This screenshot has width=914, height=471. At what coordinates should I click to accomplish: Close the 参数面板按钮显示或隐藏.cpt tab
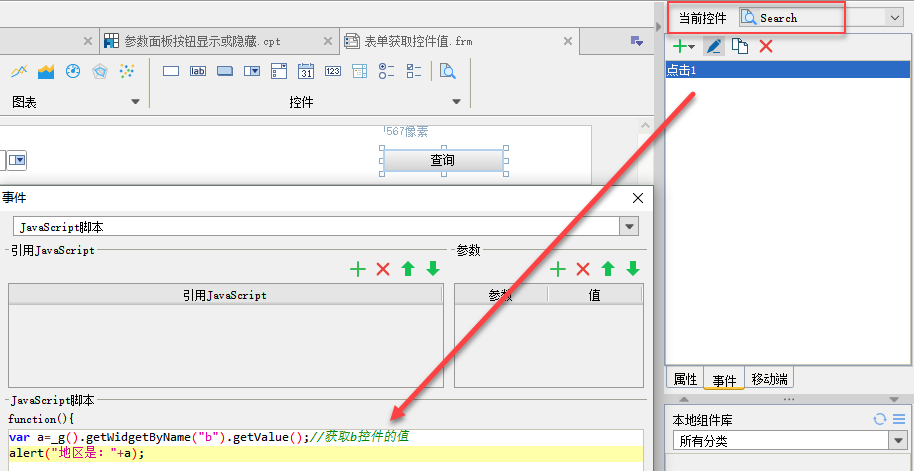pyautogui.click(x=329, y=41)
